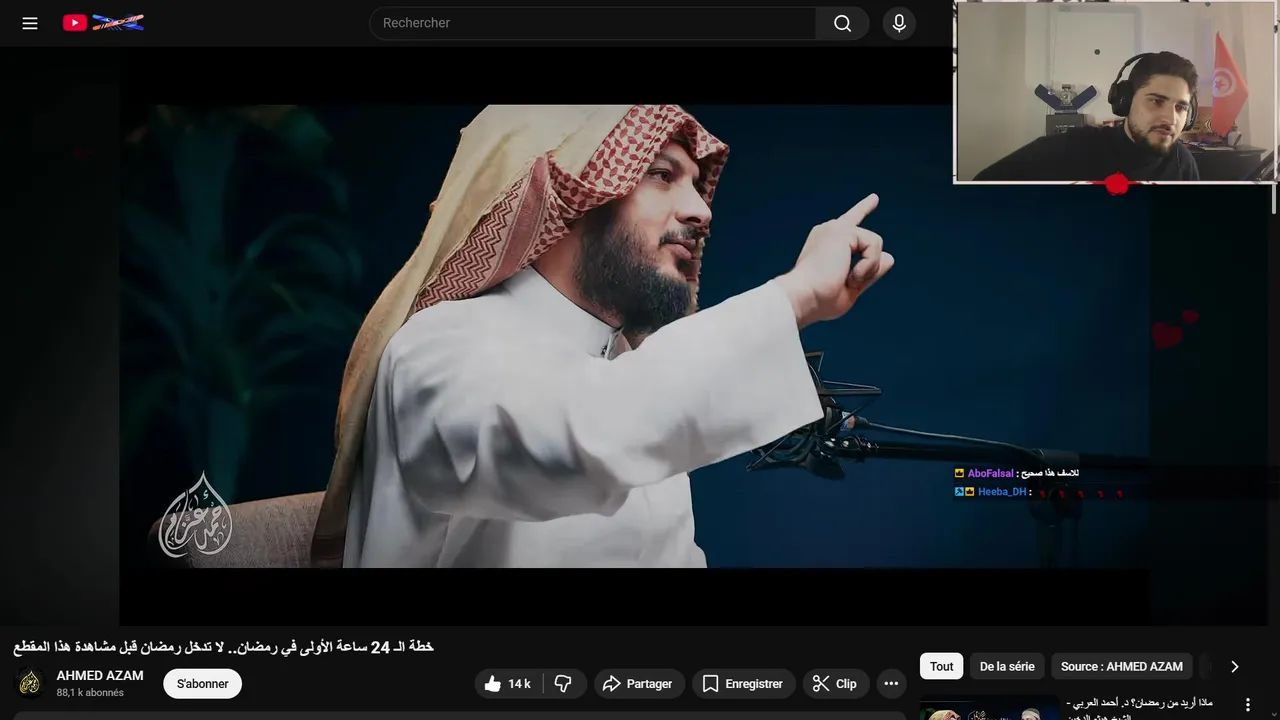1280x720 pixels.
Task: Start voice search with microphone icon
Action: tap(899, 23)
